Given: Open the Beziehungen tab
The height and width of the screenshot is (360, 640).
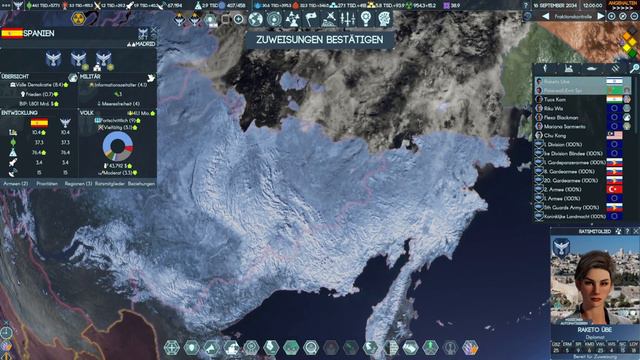Looking at the screenshot, I should pyautogui.click(x=141, y=184).
